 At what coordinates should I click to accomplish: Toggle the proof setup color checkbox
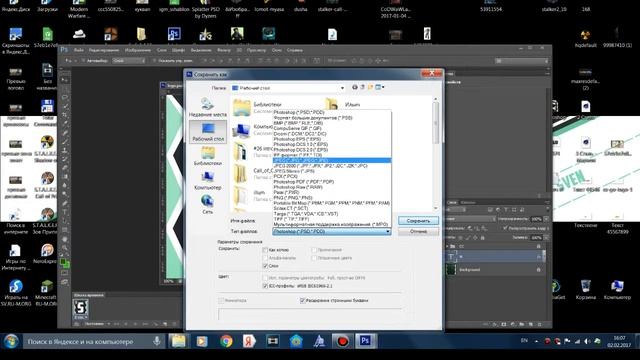click(265, 278)
